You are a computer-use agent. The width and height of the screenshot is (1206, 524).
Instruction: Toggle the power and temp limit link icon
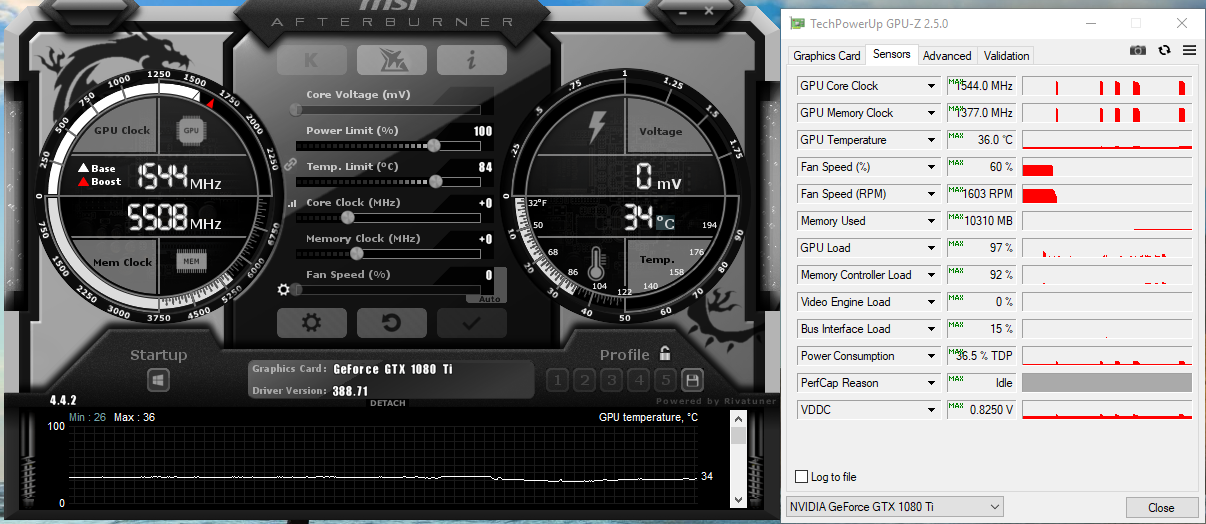coord(291,164)
